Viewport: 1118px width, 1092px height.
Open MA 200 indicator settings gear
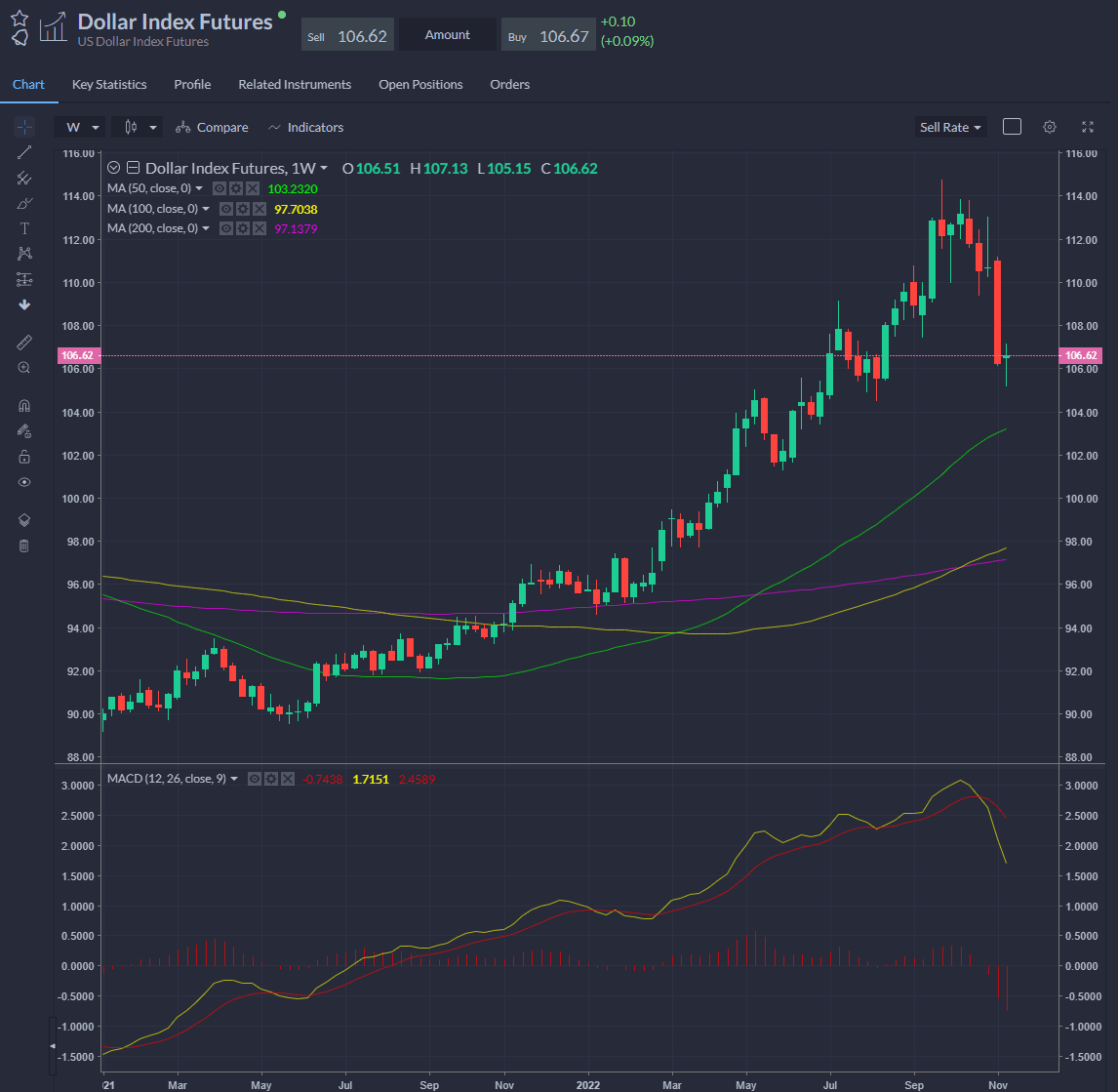pos(242,228)
